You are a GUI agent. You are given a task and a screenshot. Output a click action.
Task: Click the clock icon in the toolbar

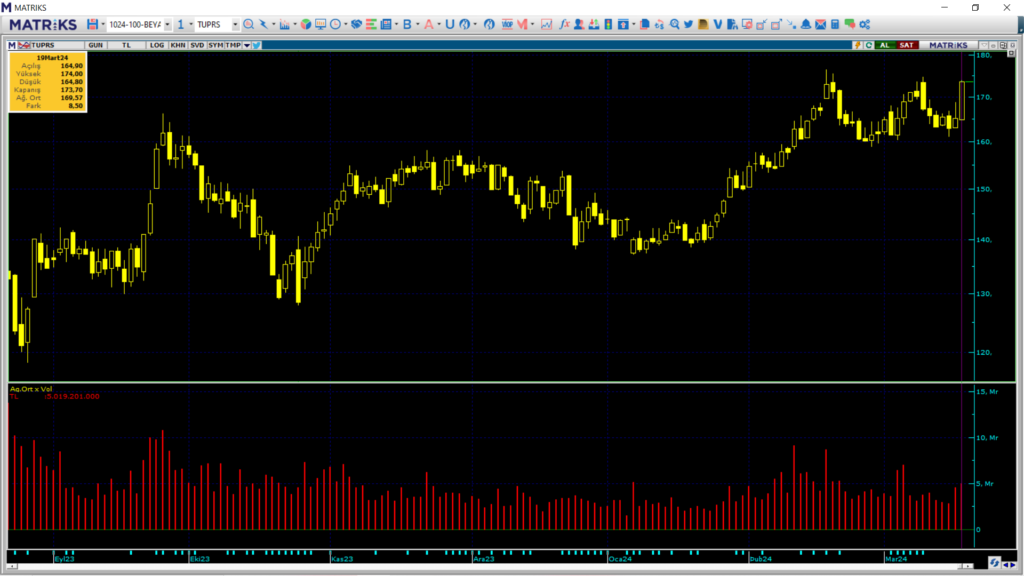[335, 24]
